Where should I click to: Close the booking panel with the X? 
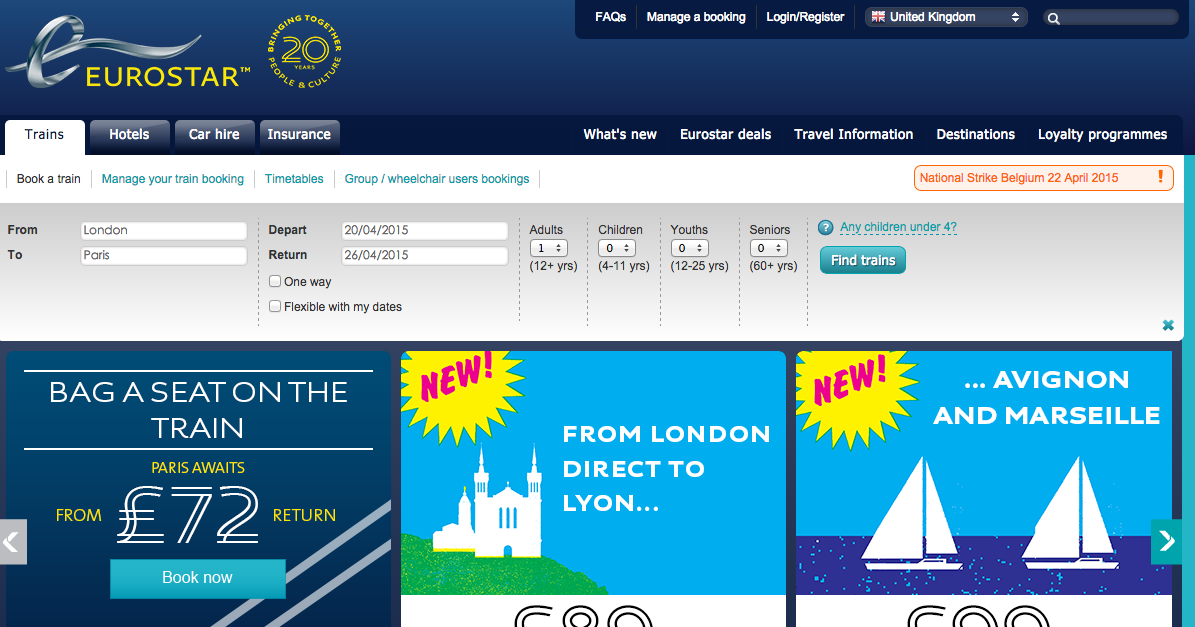tap(1168, 325)
